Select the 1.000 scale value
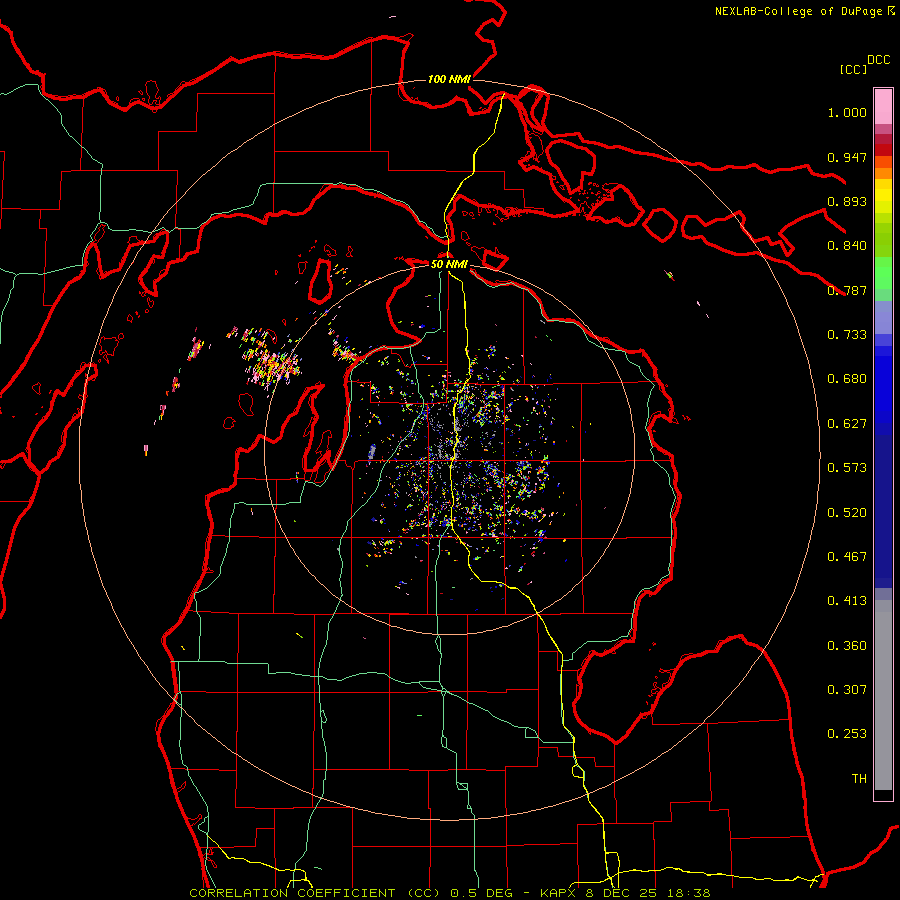Screen dimensions: 900x900 click(847, 112)
